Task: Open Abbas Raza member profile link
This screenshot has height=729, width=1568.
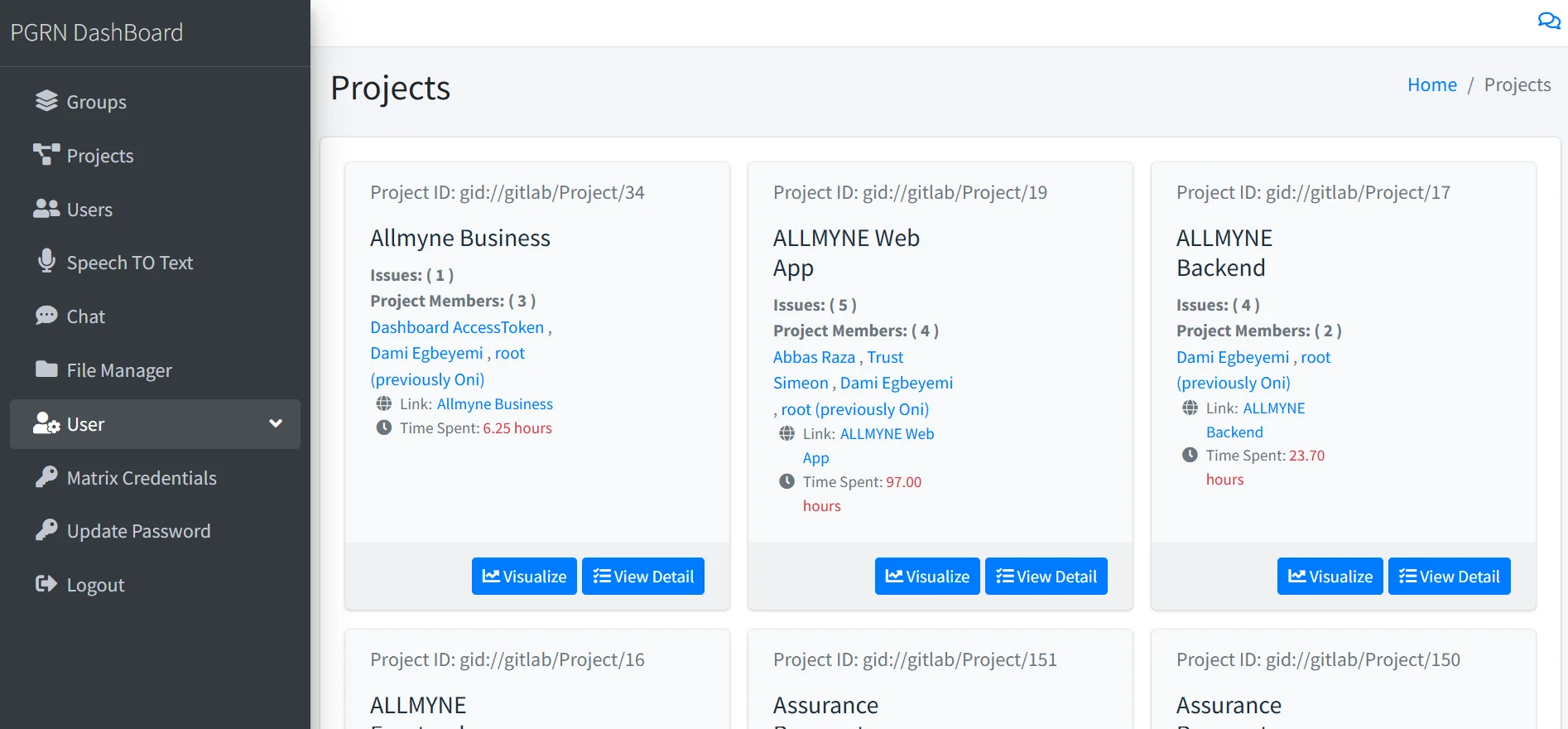Action: click(x=814, y=357)
